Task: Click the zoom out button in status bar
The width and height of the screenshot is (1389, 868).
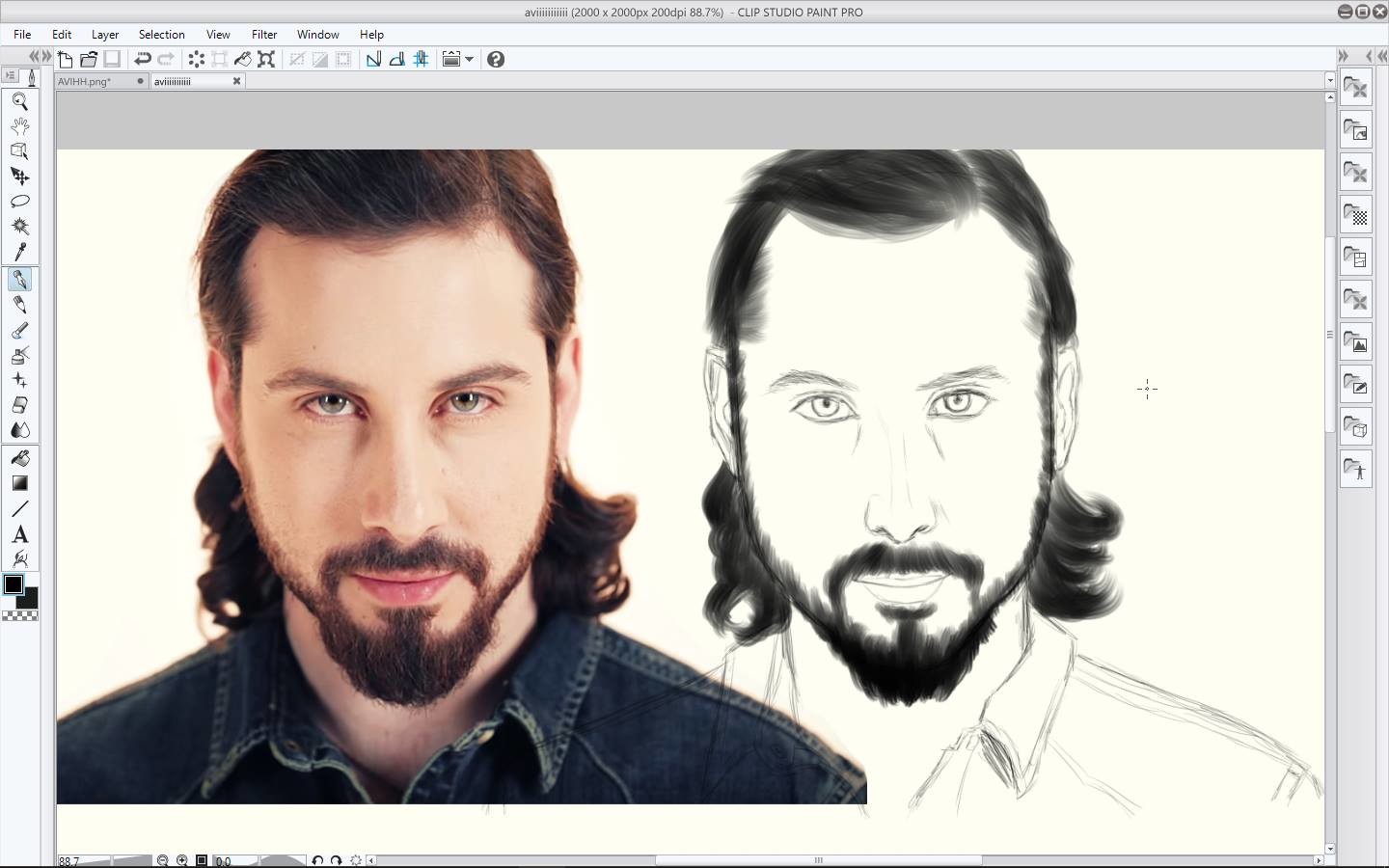Action: click(163, 860)
